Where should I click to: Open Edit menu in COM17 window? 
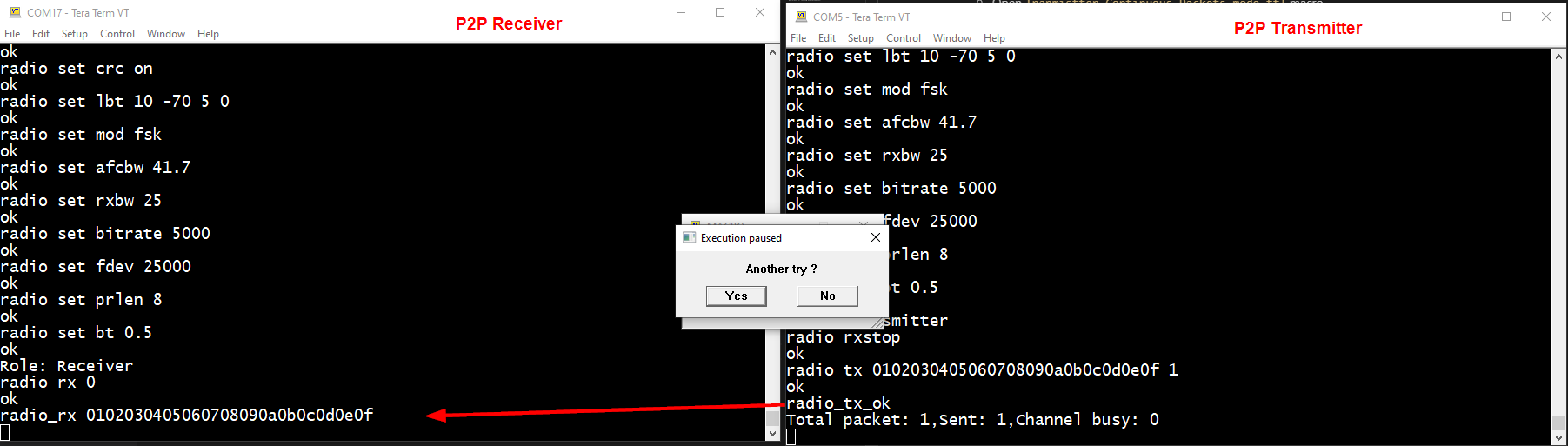point(41,34)
